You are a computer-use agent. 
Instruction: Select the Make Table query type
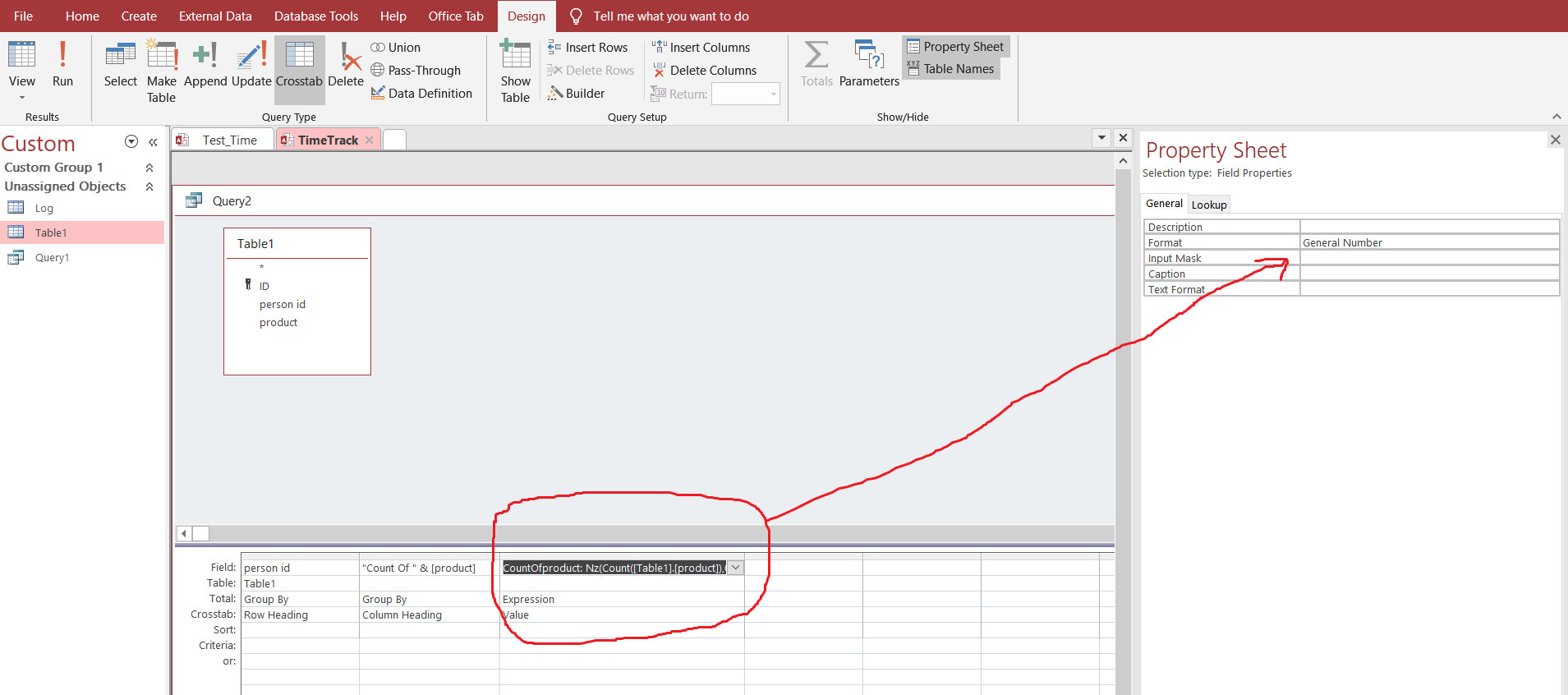(162, 71)
